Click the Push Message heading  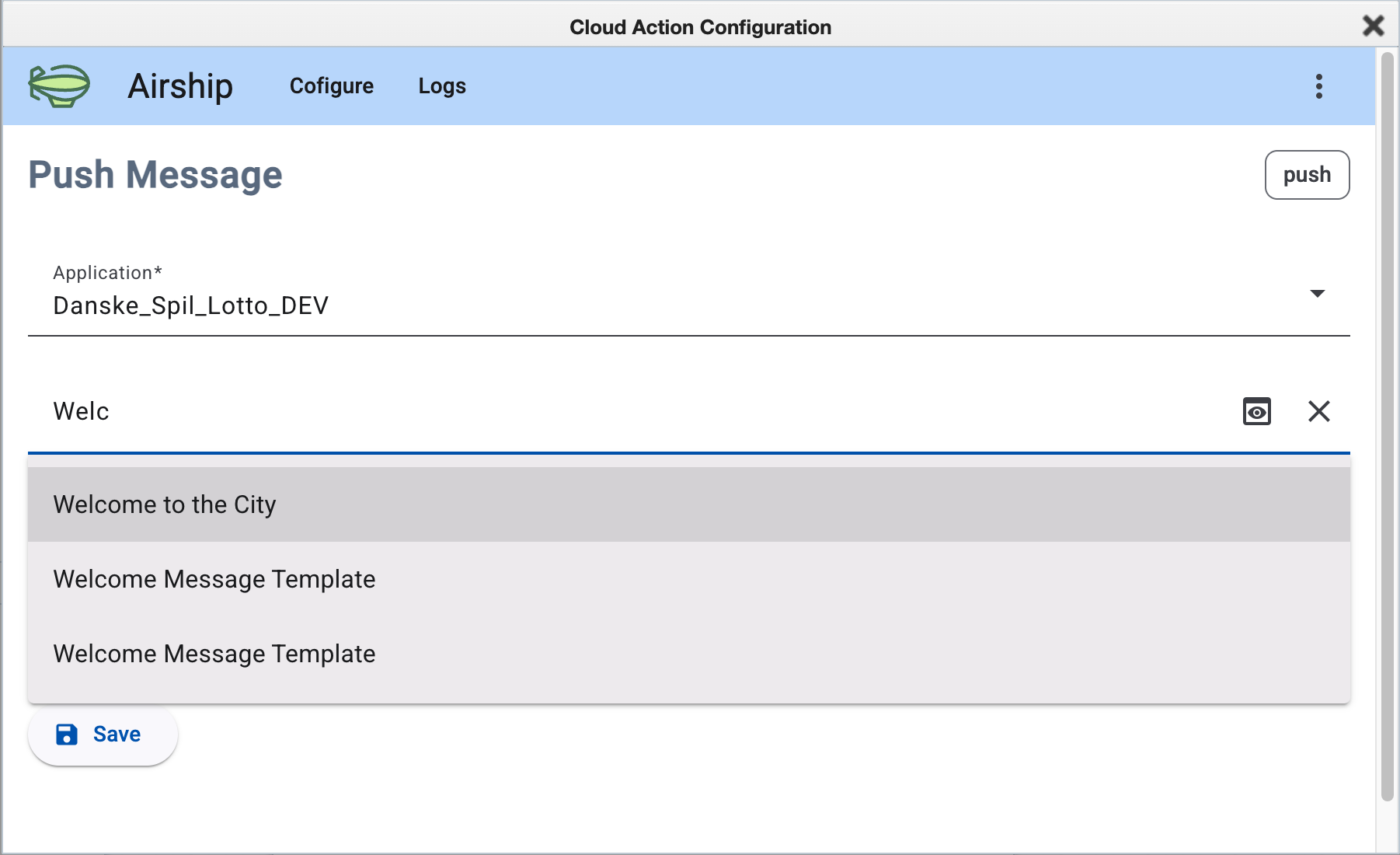[155, 175]
